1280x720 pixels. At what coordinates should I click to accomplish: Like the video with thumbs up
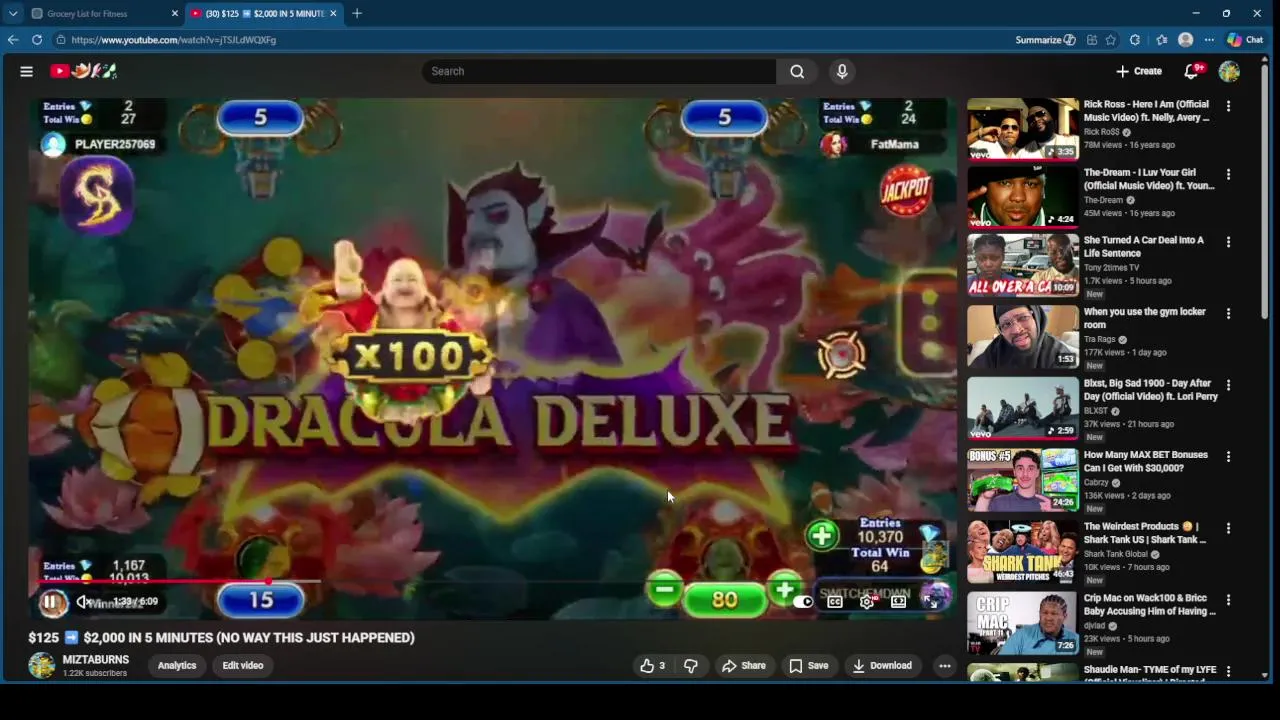pos(653,666)
